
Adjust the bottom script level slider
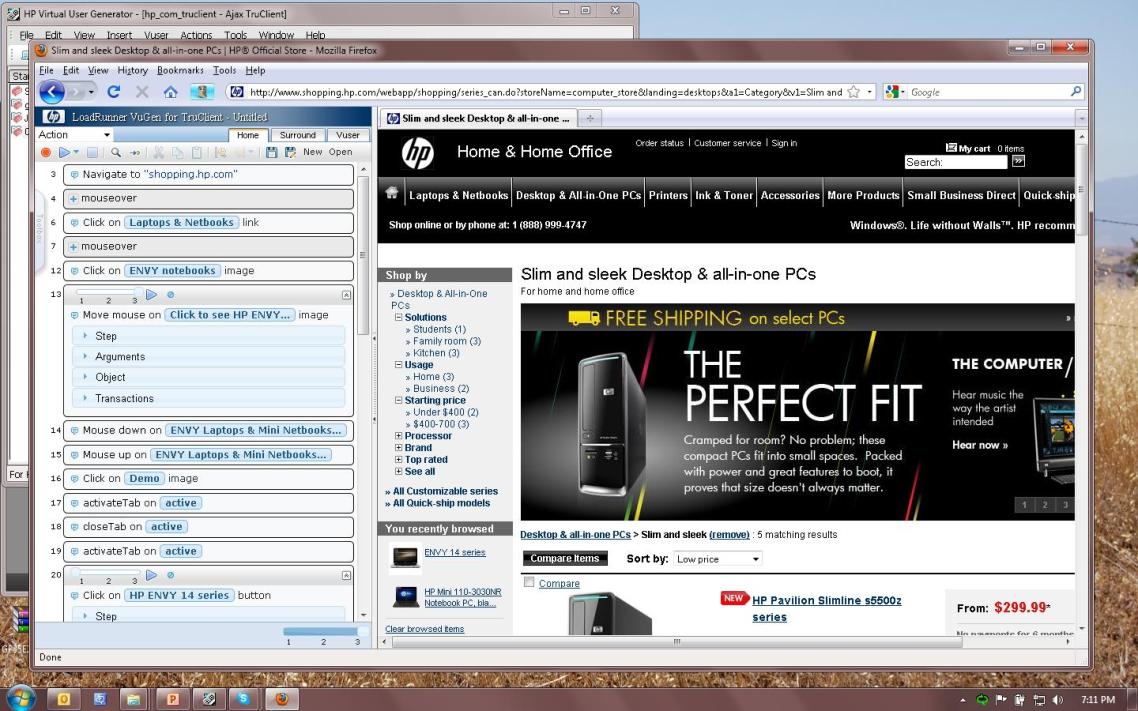322,632
